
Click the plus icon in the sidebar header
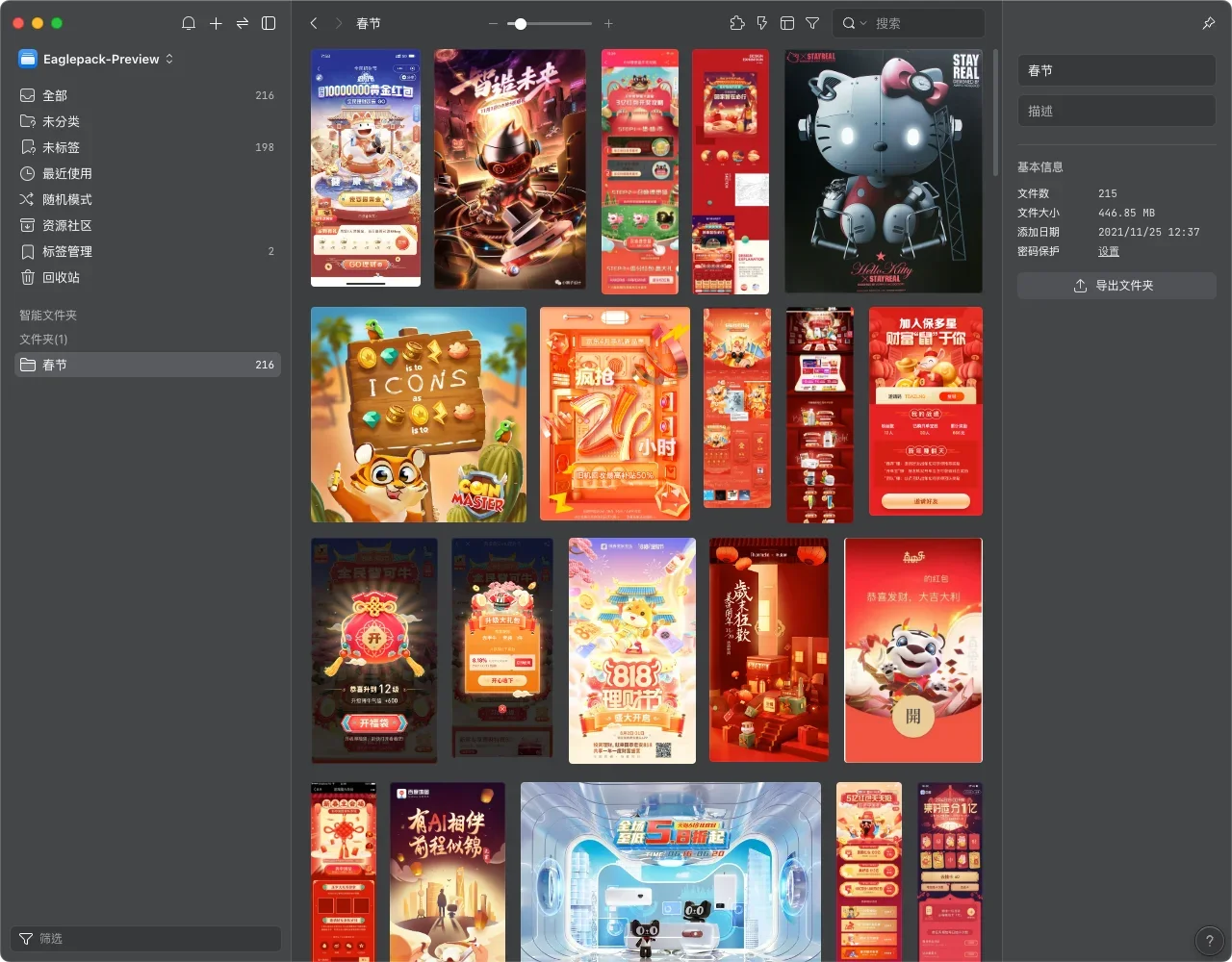click(x=216, y=23)
